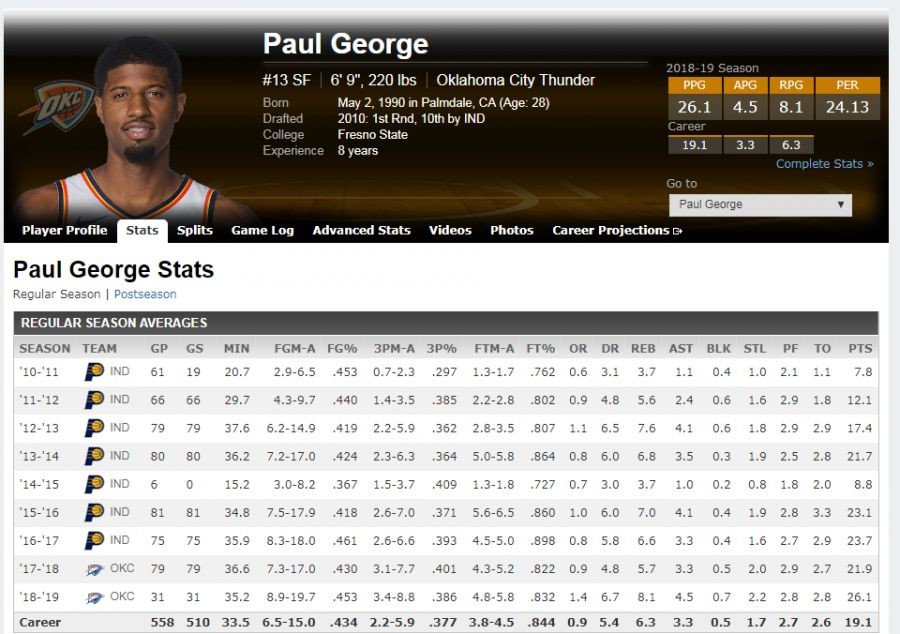Click the Pacers logo in the '16-'17 row

(x=94, y=540)
